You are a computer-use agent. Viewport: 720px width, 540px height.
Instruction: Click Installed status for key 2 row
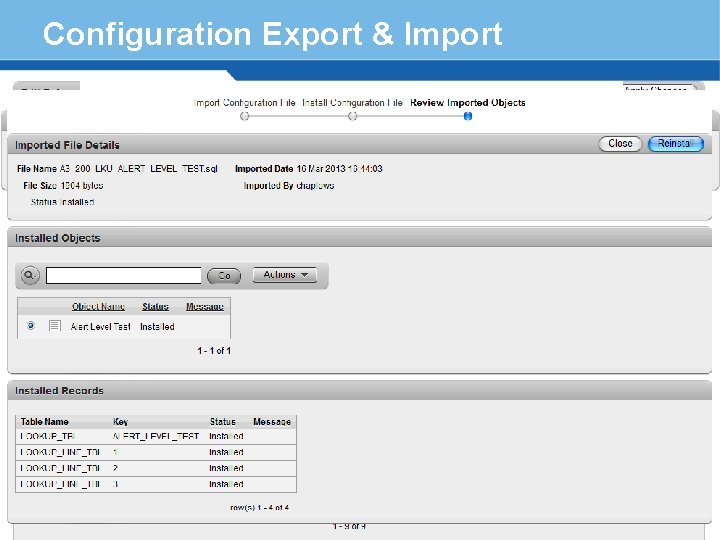226,468
